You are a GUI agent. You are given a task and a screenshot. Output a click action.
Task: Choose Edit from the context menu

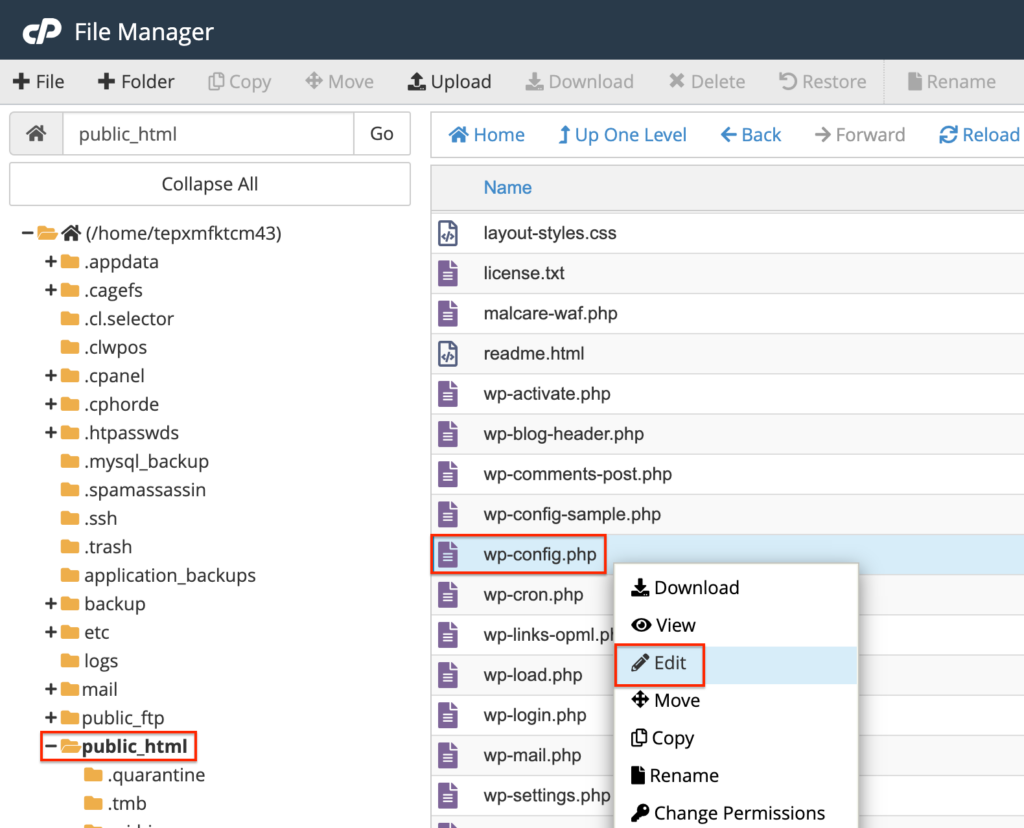[x=736, y=663]
